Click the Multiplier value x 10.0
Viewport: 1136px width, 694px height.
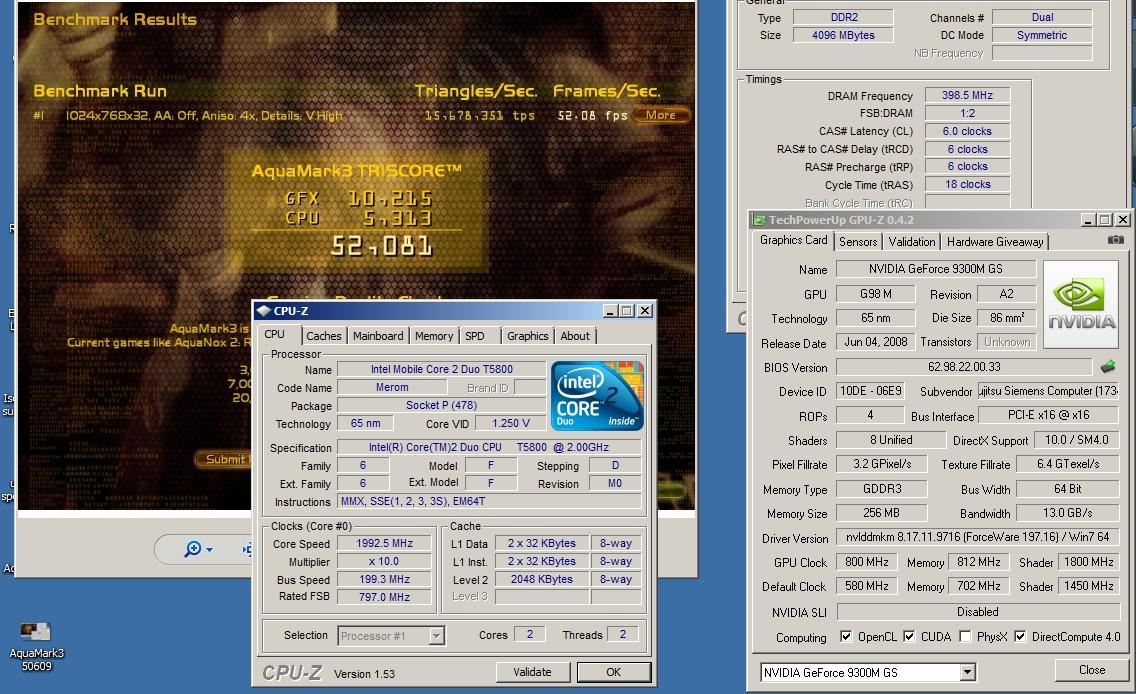pos(385,561)
